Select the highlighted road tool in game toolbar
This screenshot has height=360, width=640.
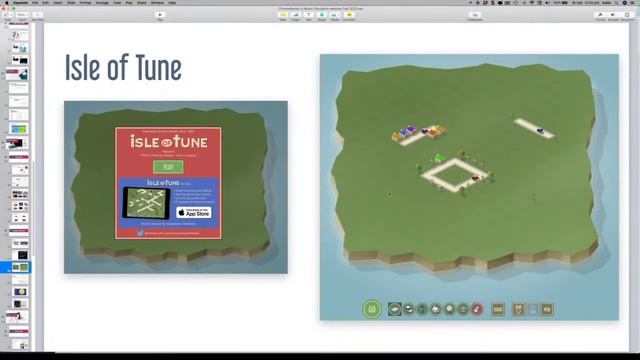tap(395, 309)
